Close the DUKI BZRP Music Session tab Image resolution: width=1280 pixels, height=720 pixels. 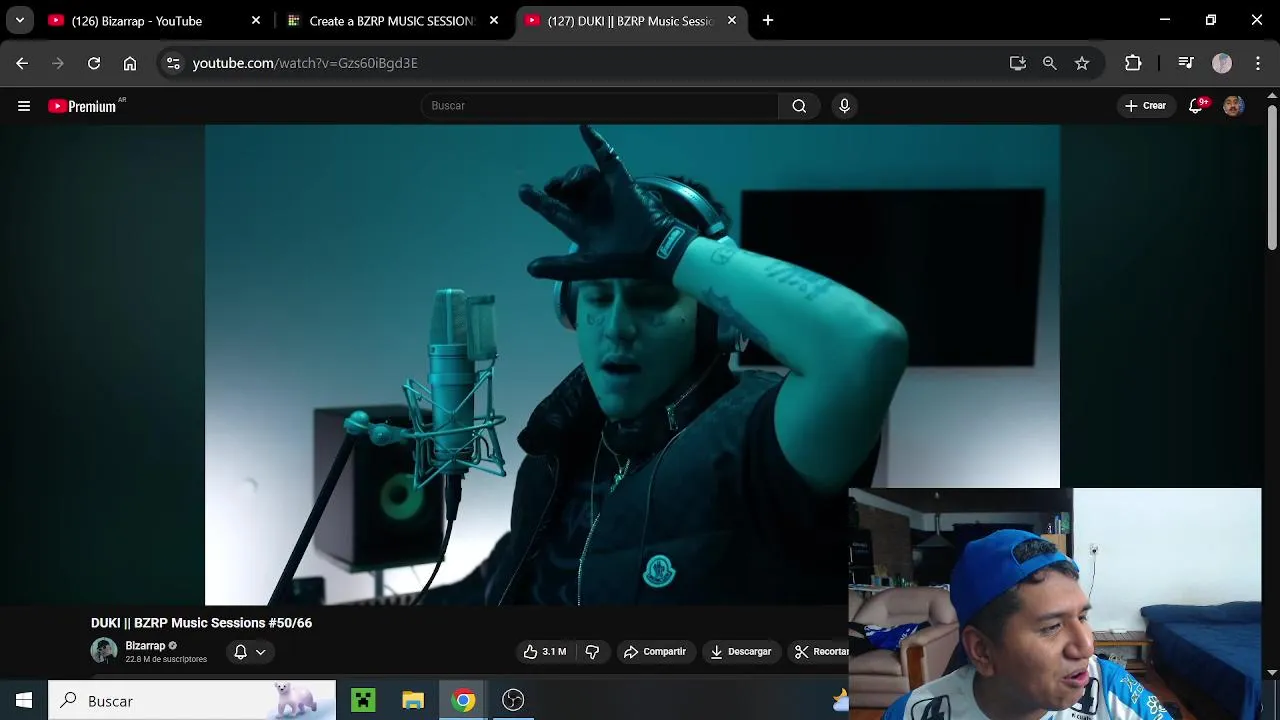(x=732, y=20)
